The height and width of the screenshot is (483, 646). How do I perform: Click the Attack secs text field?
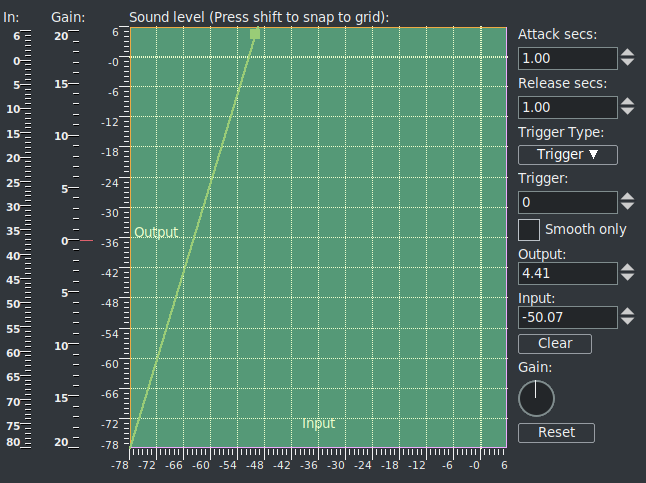coord(567,58)
